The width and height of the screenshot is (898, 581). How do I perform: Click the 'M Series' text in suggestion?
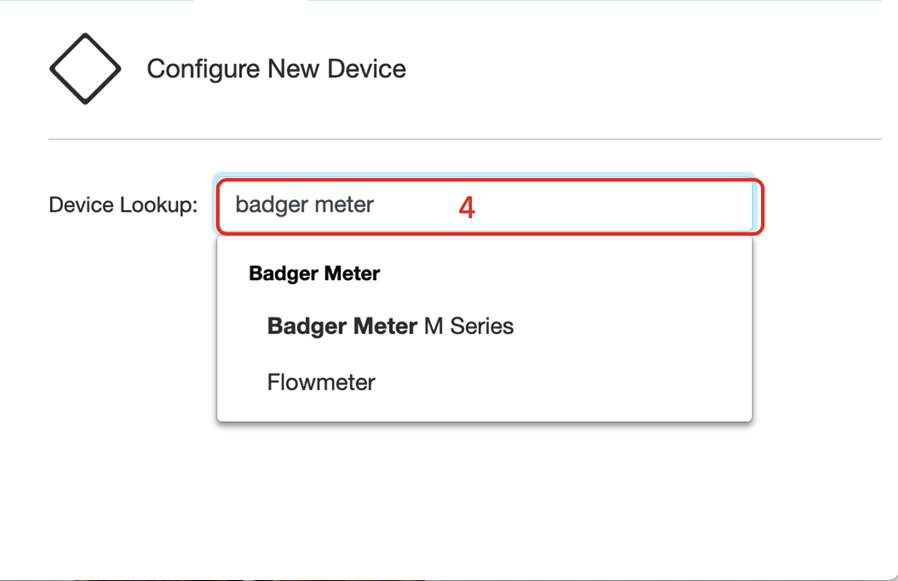tap(469, 326)
